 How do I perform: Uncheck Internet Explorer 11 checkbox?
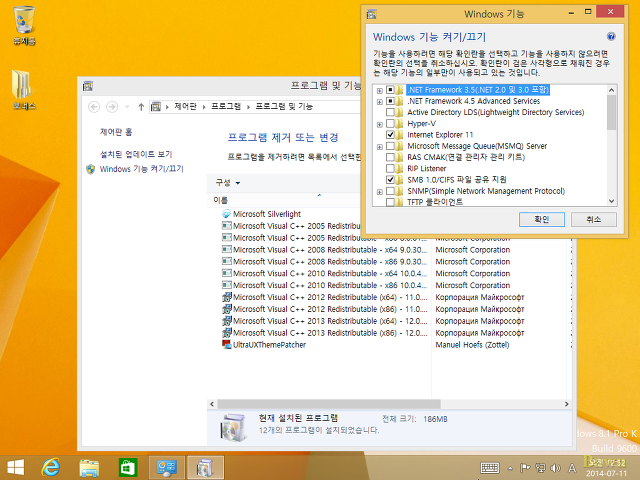click(x=390, y=135)
